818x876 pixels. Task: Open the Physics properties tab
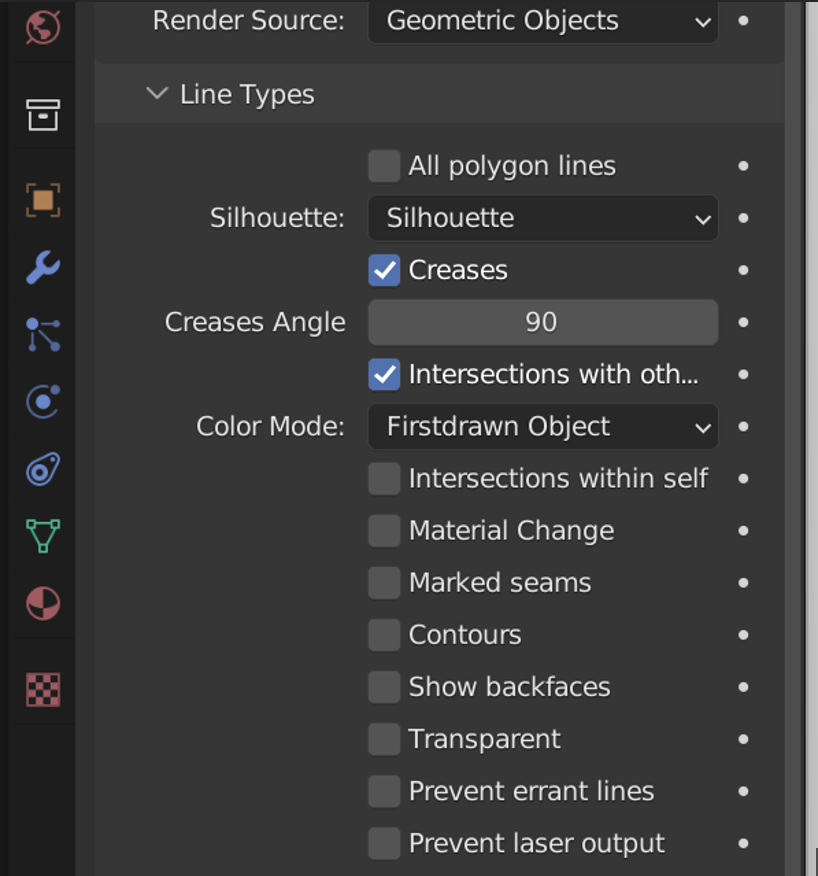point(42,402)
